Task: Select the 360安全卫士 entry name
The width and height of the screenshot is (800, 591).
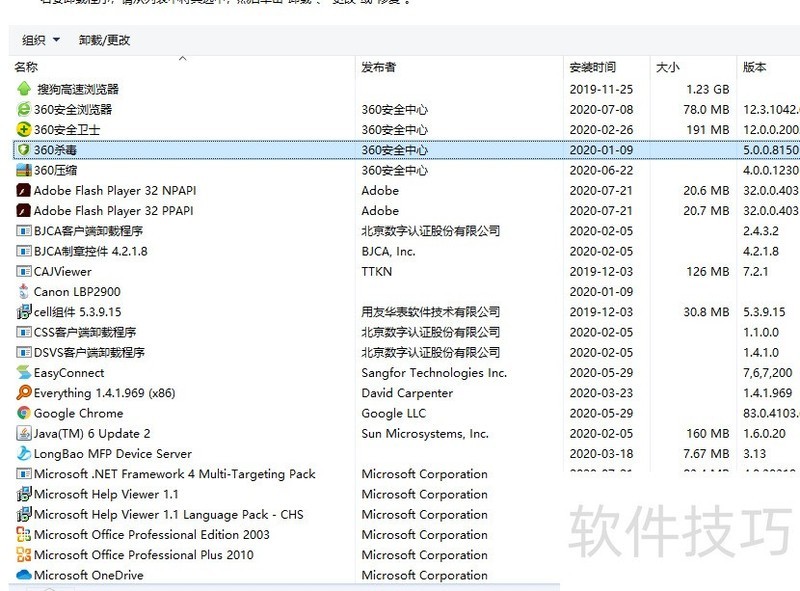Action: pyautogui.click(x=67, y=130)
